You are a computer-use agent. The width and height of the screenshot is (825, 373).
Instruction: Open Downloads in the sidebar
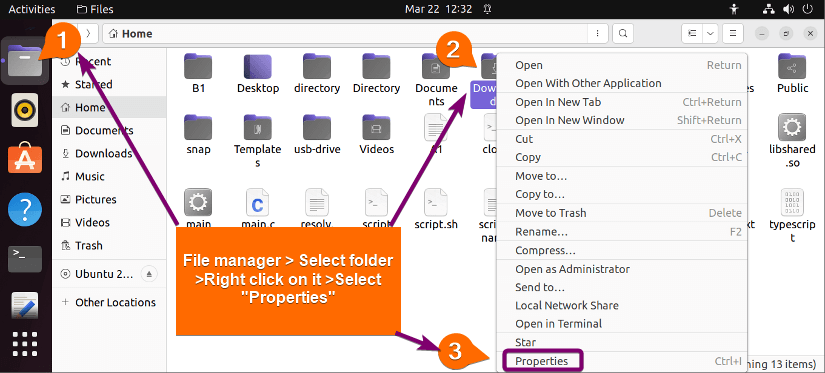[x=110, y=154]
